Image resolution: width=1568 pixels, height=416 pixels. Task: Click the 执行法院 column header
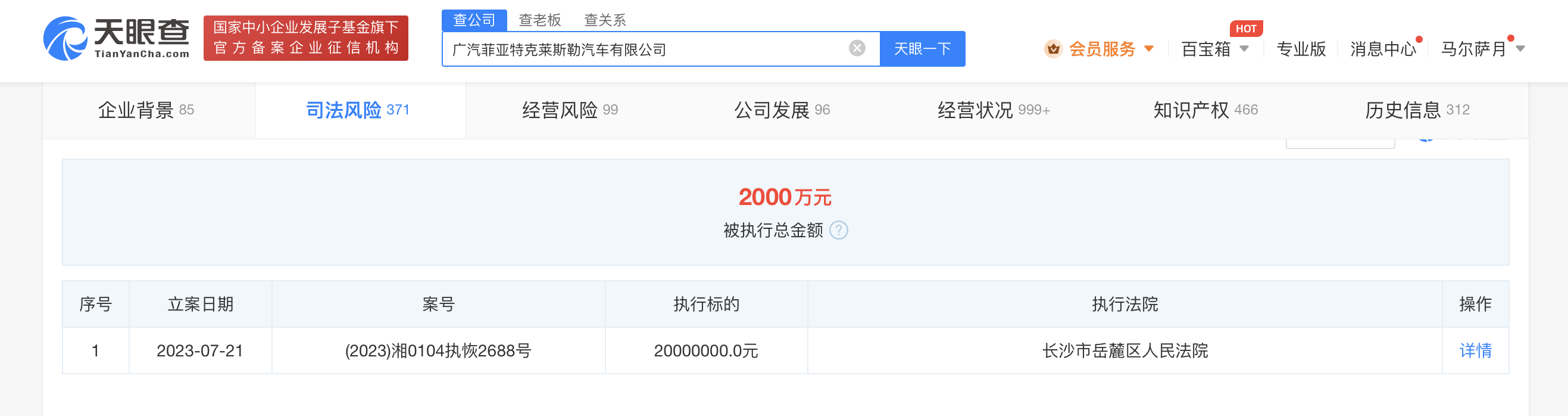[1125, 304]
